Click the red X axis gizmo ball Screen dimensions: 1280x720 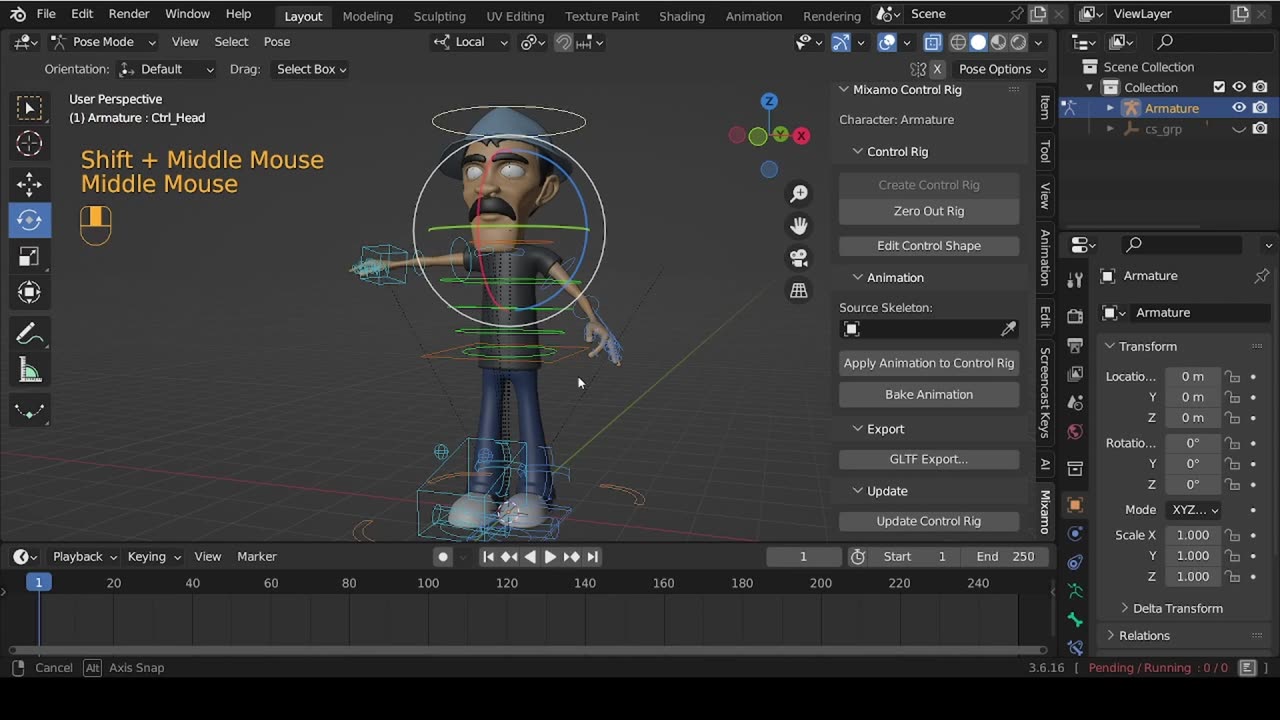point(801,136)
